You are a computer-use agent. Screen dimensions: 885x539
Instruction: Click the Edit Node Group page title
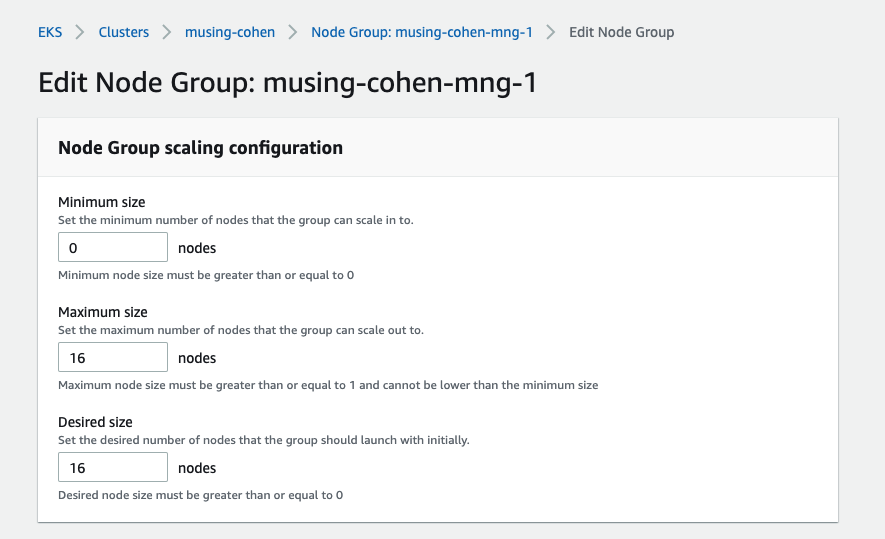click(287, 82)
